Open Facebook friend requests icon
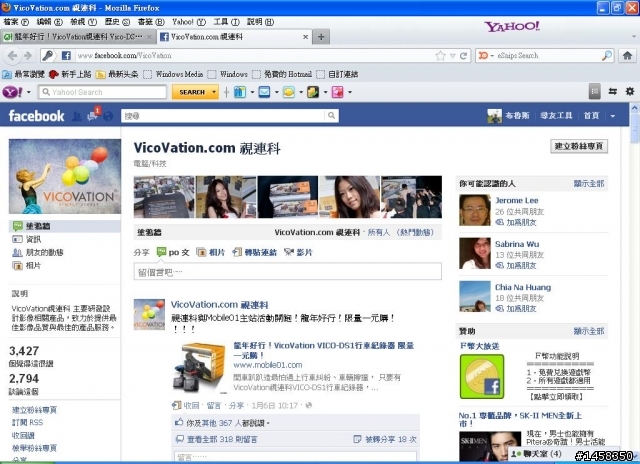This screenshot has height=464, width=640. point(76,117)
